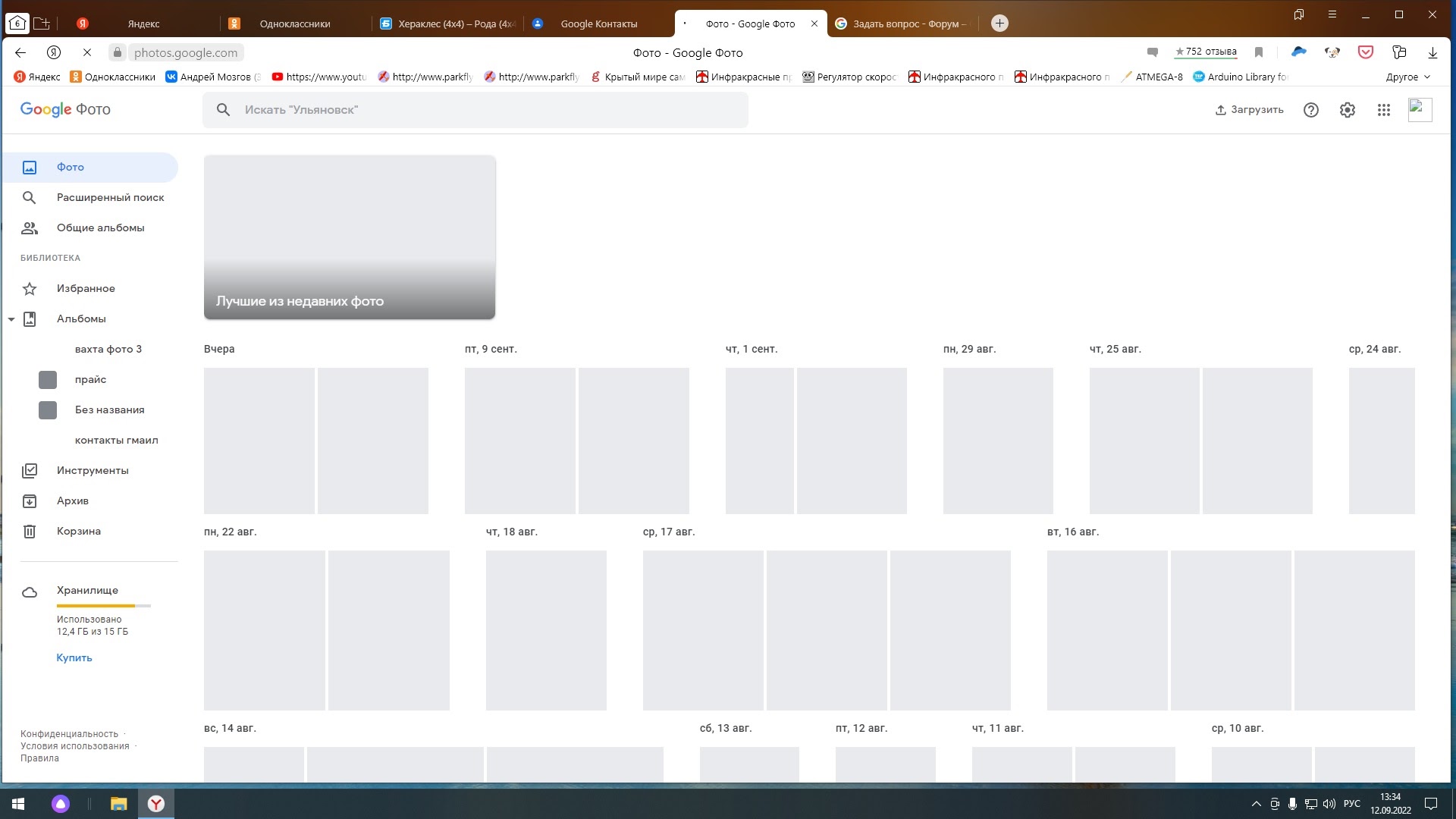
Task: Open the comment bubble icon in address bar
Action: coord(1153,52)
